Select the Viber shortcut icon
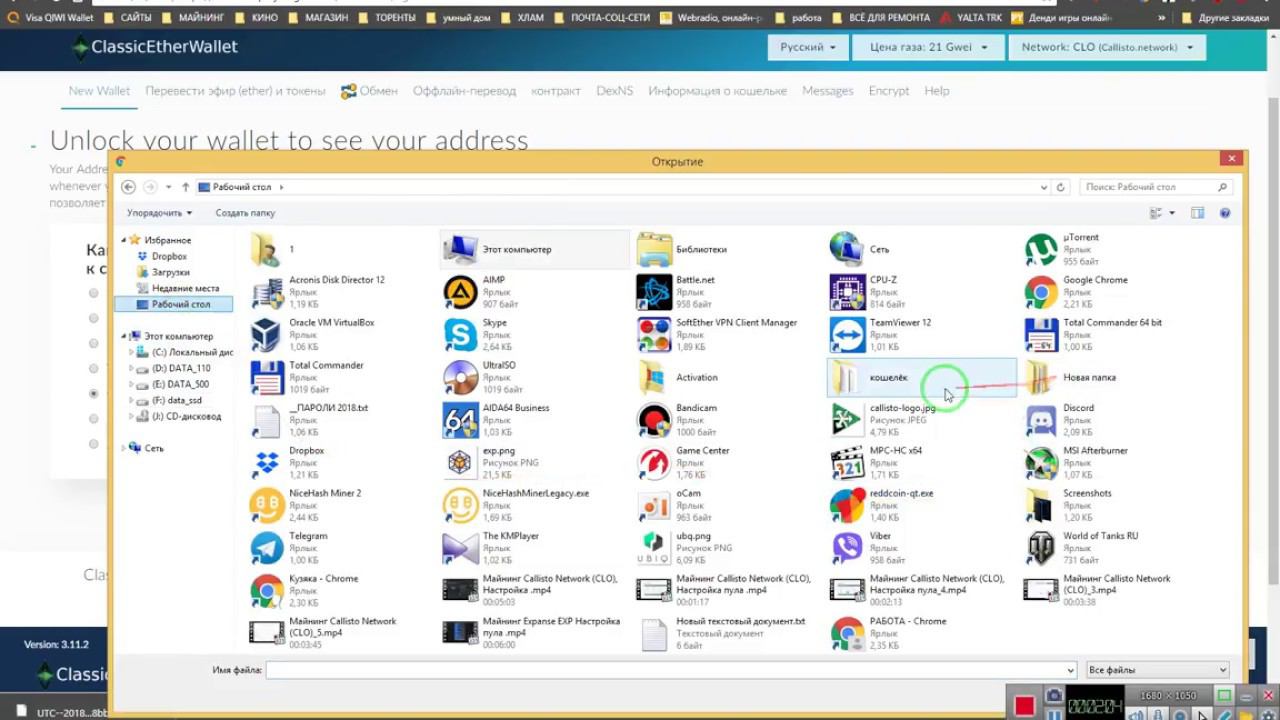The width and height of the screenshot is (1280, 720). [x=847, y=548]
